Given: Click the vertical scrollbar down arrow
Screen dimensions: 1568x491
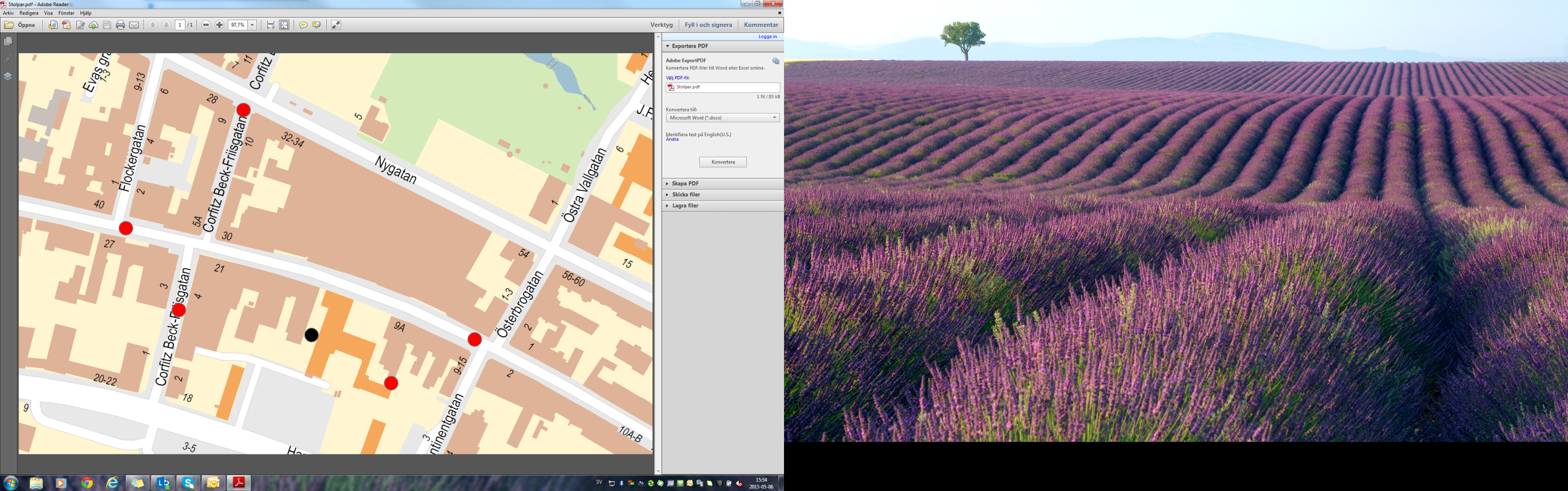Looking at the screenshot, I should tap(658, 471).
